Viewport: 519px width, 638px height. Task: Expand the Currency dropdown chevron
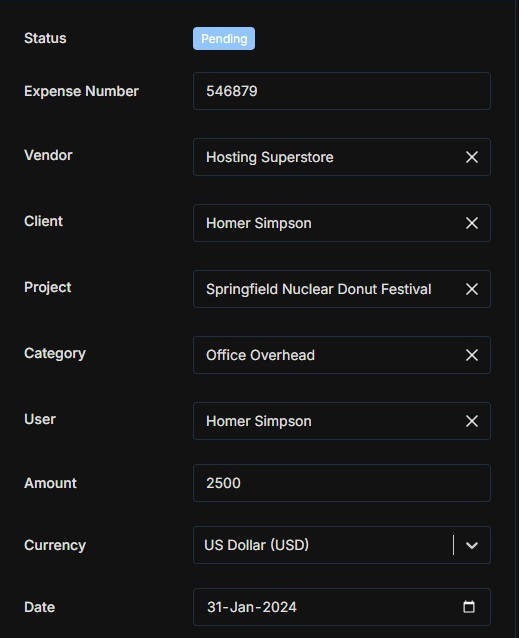(472, 545)
